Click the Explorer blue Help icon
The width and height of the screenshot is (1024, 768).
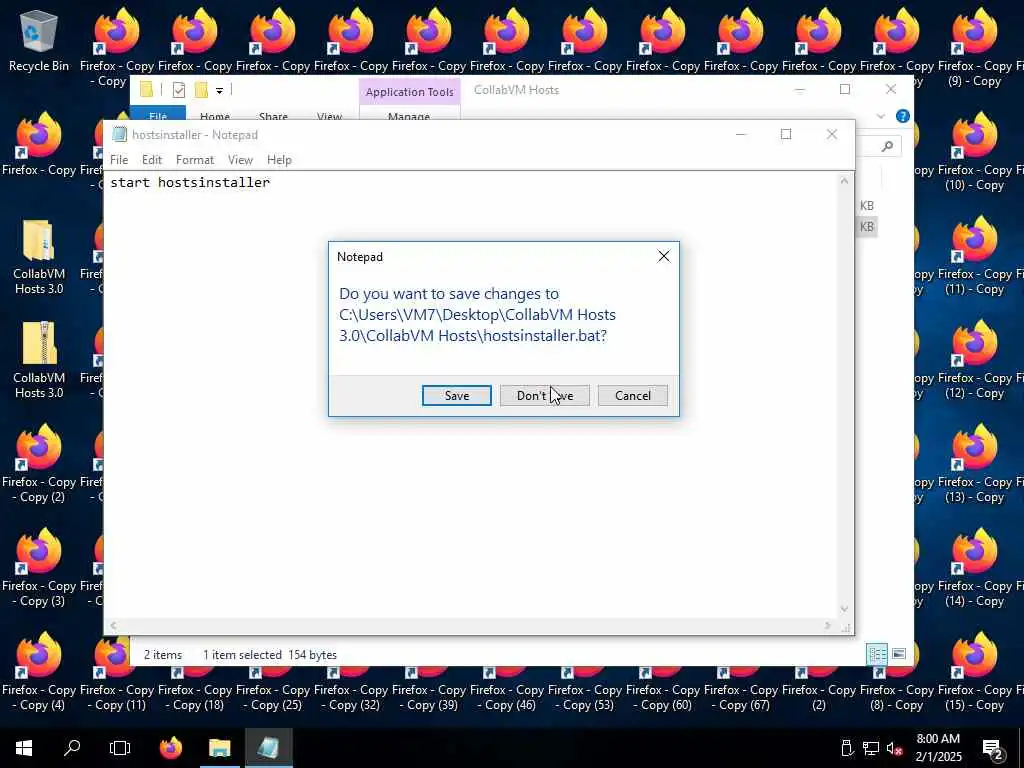pyautogui.click(x=903, y=116)
